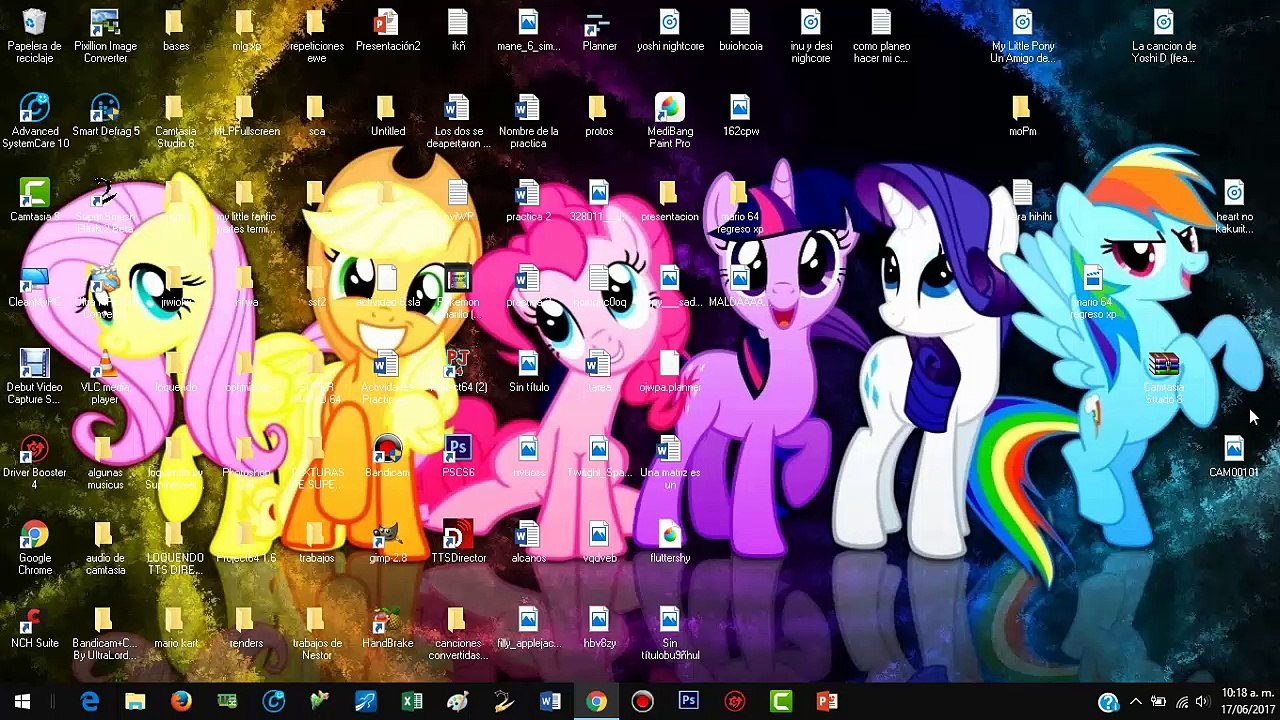Switch to Chrome window in taskbar
This screenshot has width=1280, height=720.
(x=596, y=701)
